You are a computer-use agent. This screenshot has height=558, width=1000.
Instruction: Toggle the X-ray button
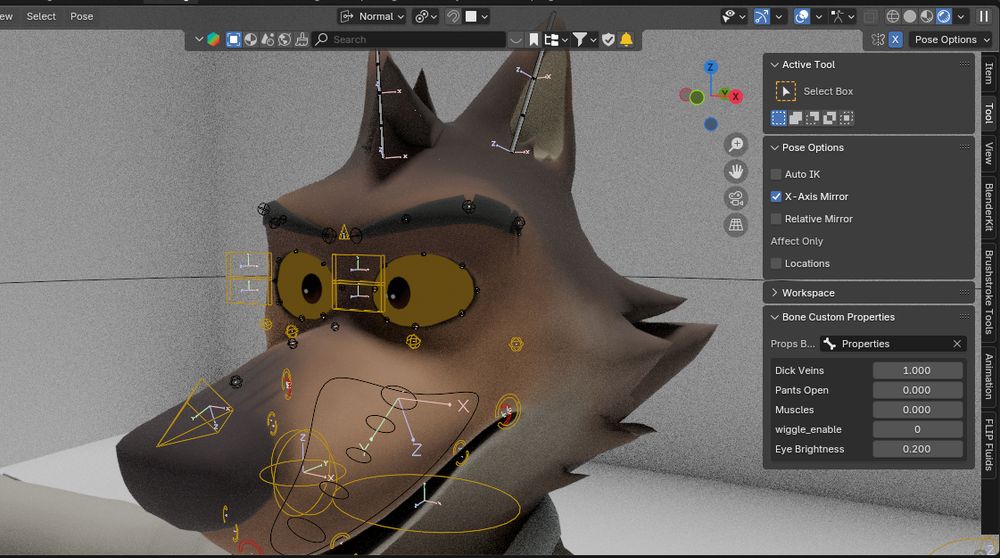coord(869,17)
